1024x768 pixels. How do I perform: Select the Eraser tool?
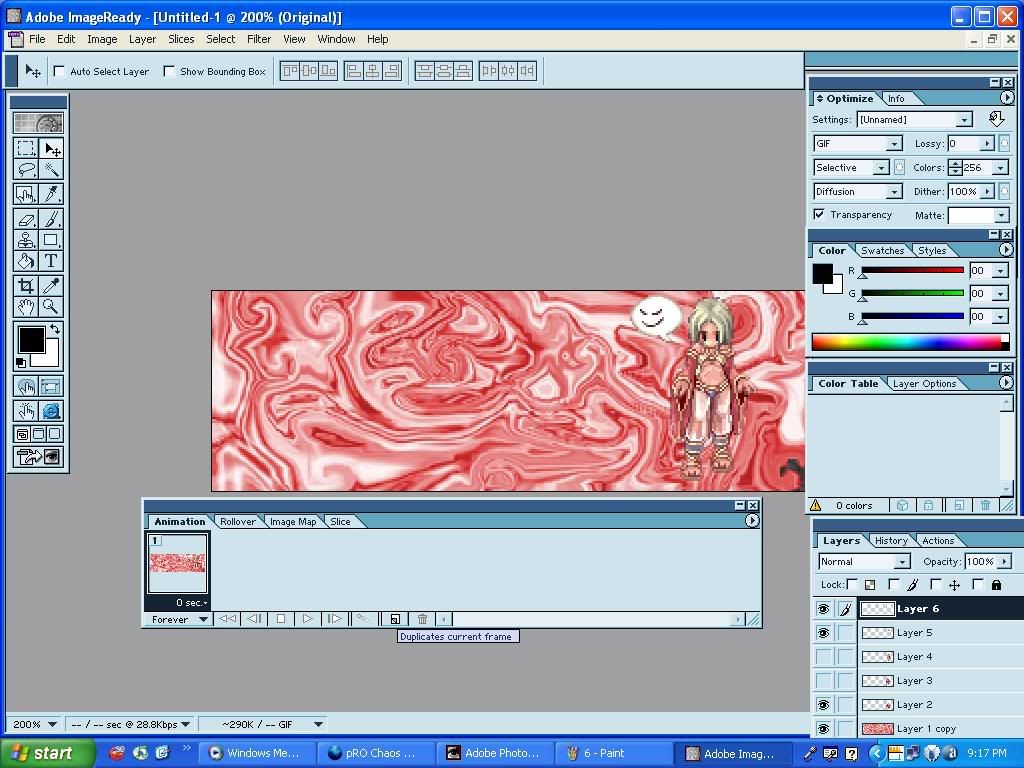pos(26,219)
